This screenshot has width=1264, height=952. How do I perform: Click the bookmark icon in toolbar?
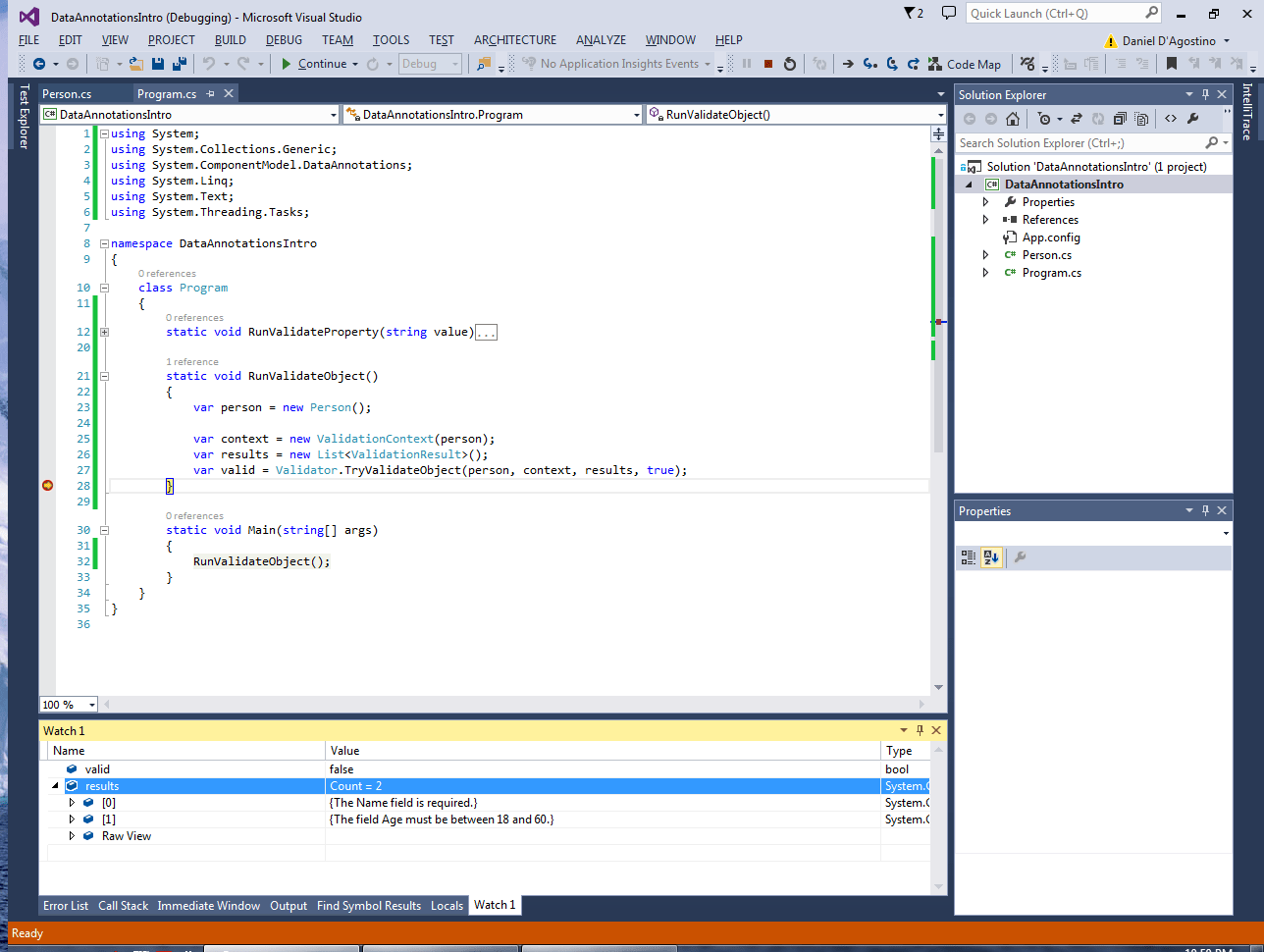tap(1172, 64)
